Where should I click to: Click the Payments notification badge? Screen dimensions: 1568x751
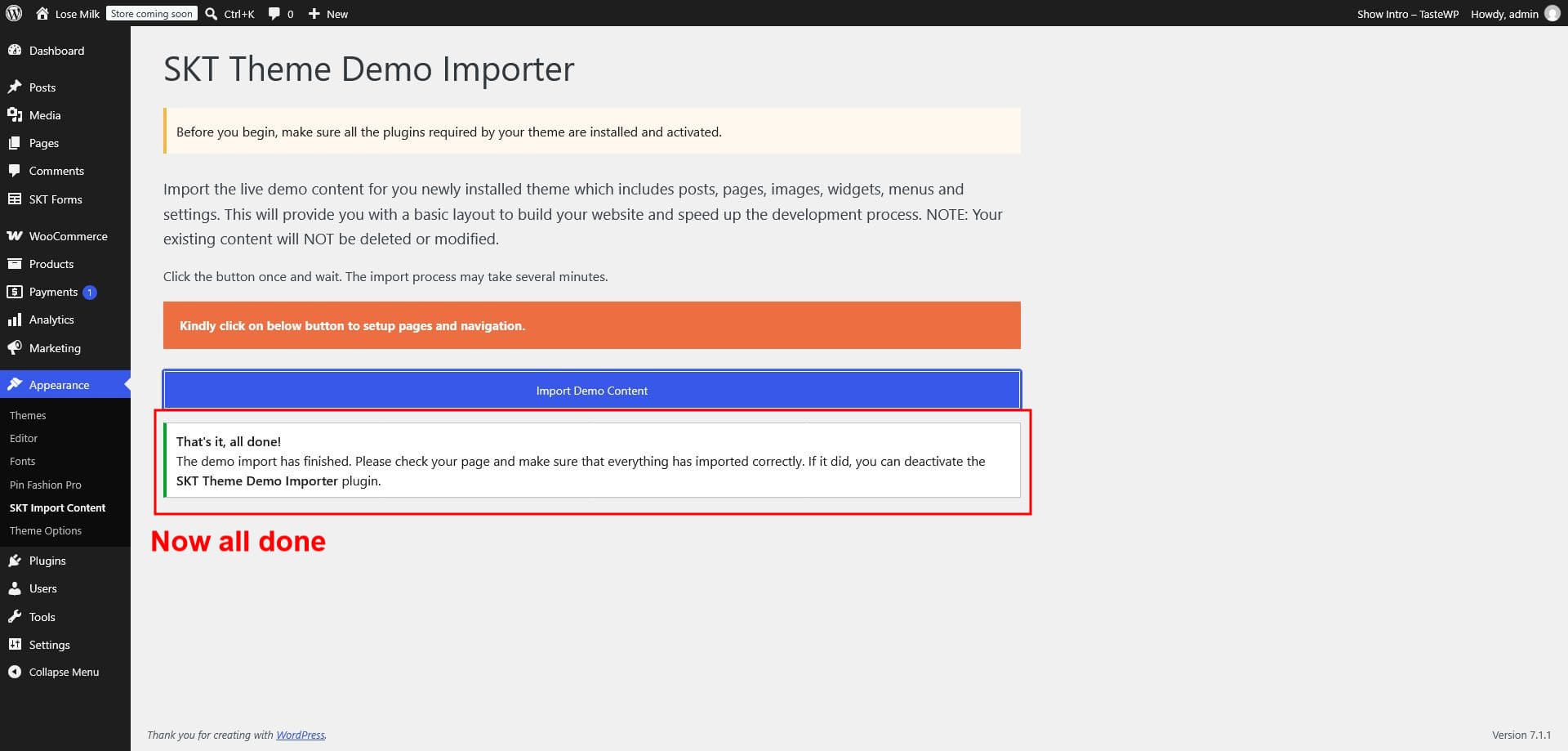[x=90, y=292]
